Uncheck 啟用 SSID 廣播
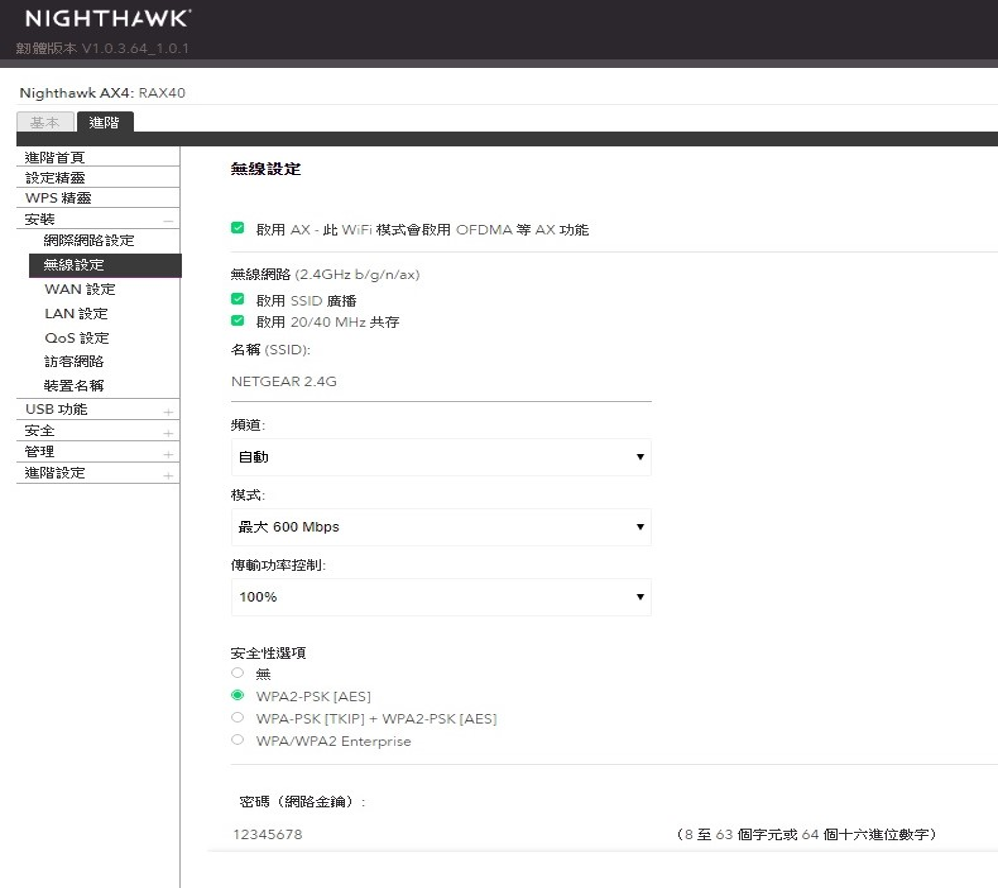 coord(237,300)
